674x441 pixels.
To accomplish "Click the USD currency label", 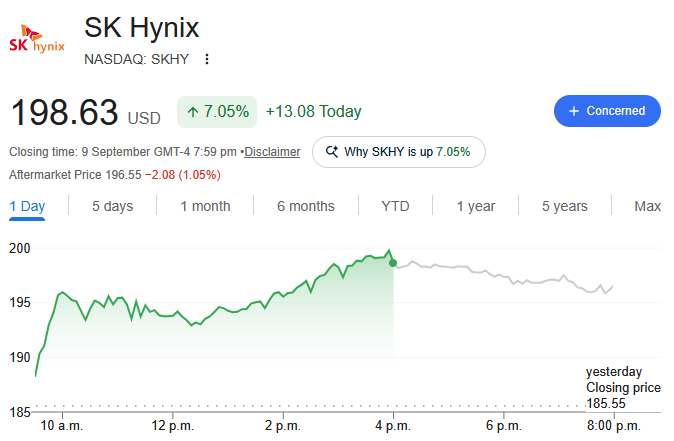I will coord(144,118).
